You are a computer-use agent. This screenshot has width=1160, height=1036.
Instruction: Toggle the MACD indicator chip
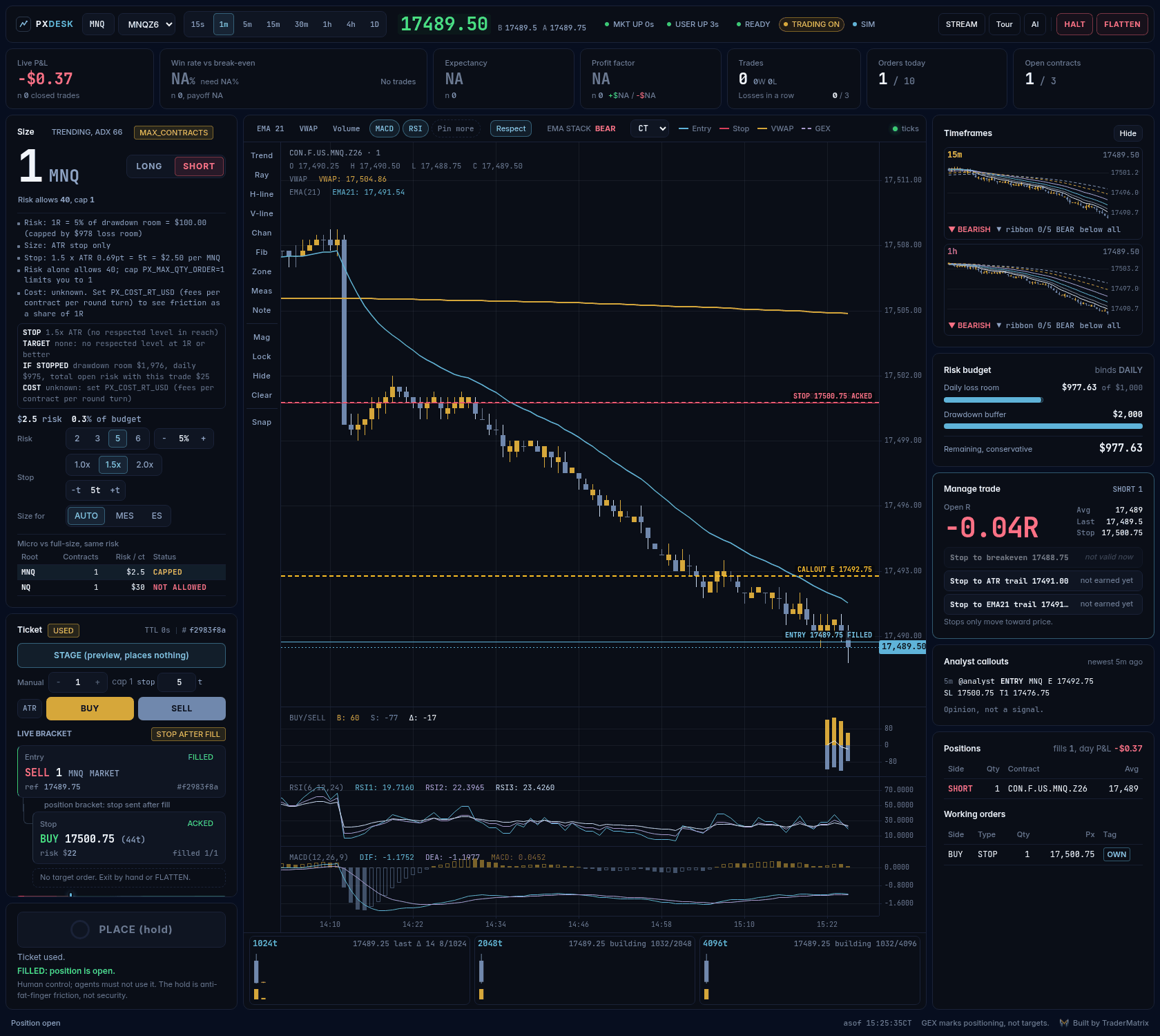coord(385,128)
